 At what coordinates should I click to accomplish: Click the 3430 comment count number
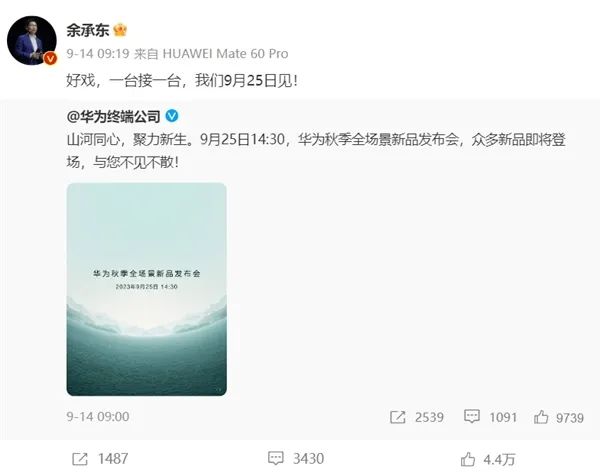pyautogui.click(x=308, y=459)
